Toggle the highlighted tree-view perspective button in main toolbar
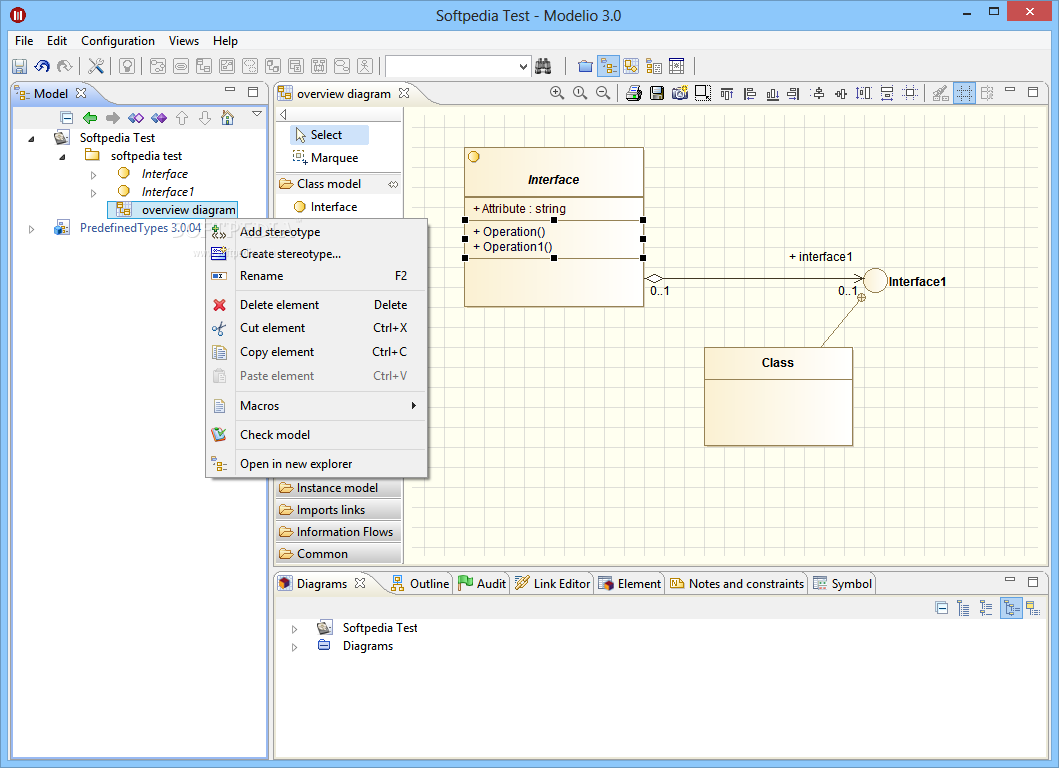 point(609,66)
